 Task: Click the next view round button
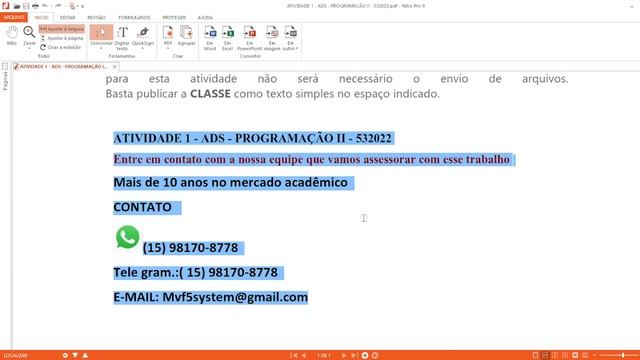pyautogui.click(x=375, y=356)
